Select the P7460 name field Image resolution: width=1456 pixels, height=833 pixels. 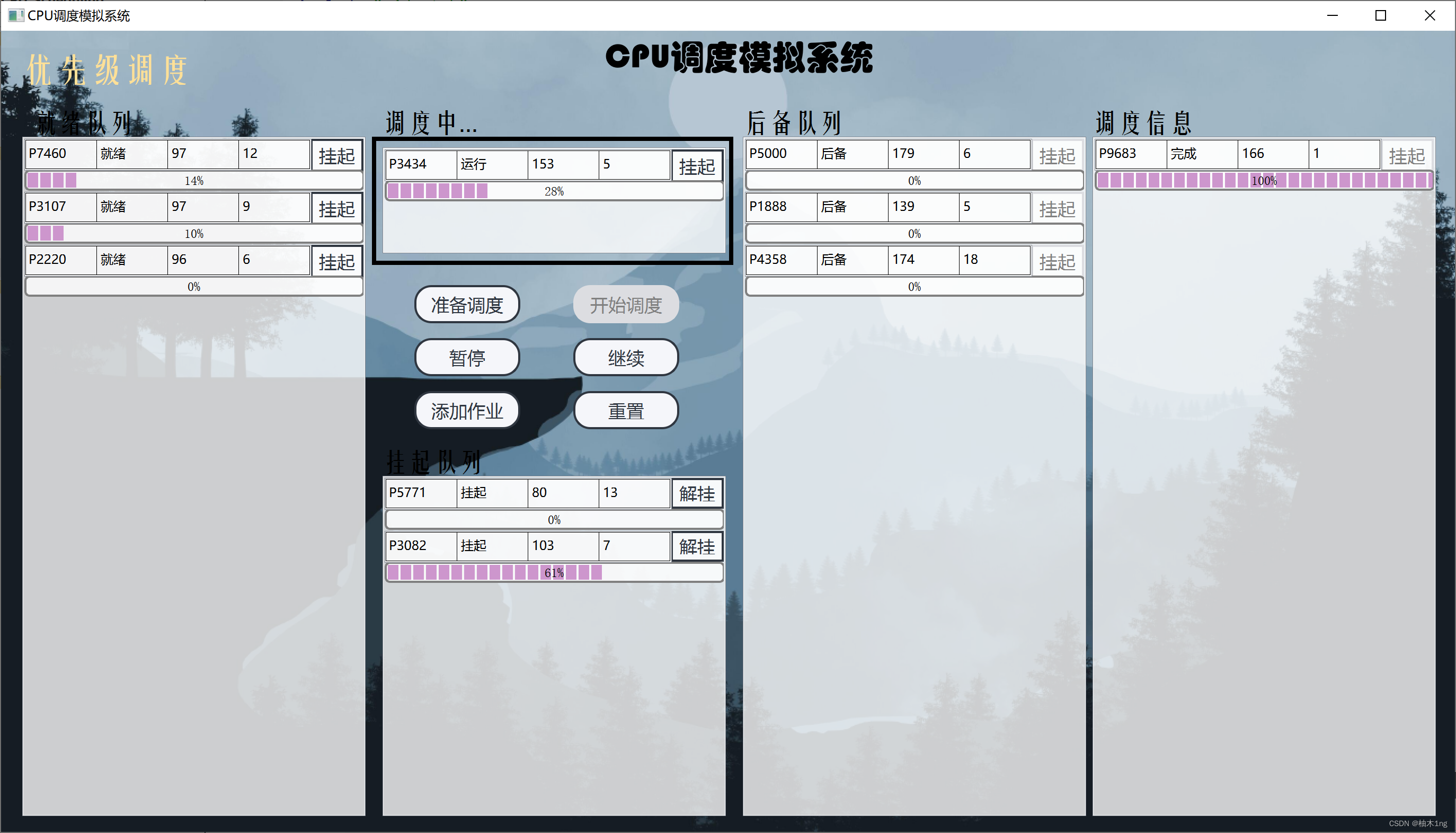point(60,154)
